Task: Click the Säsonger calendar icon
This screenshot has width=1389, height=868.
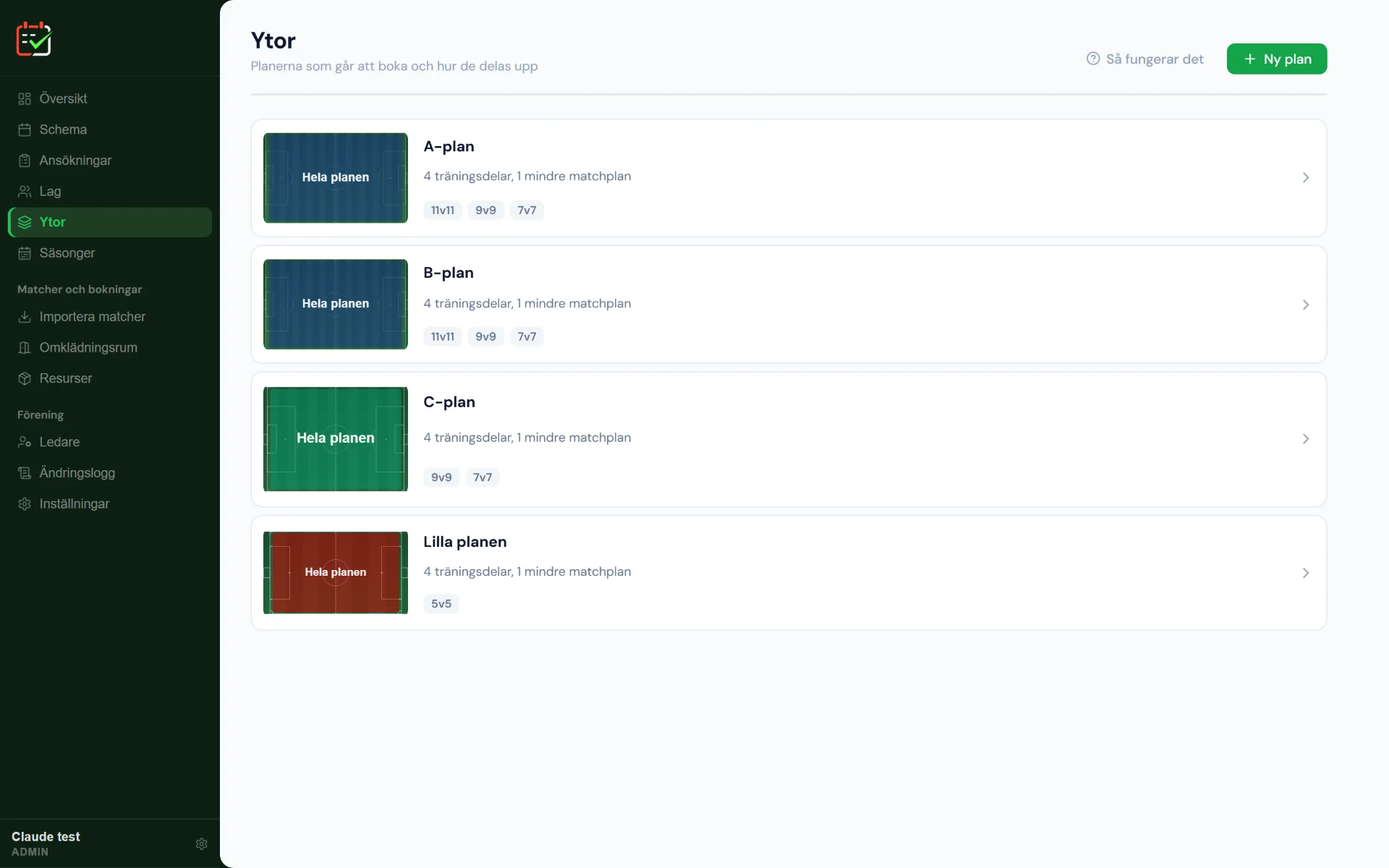Action: pos(25,253)
